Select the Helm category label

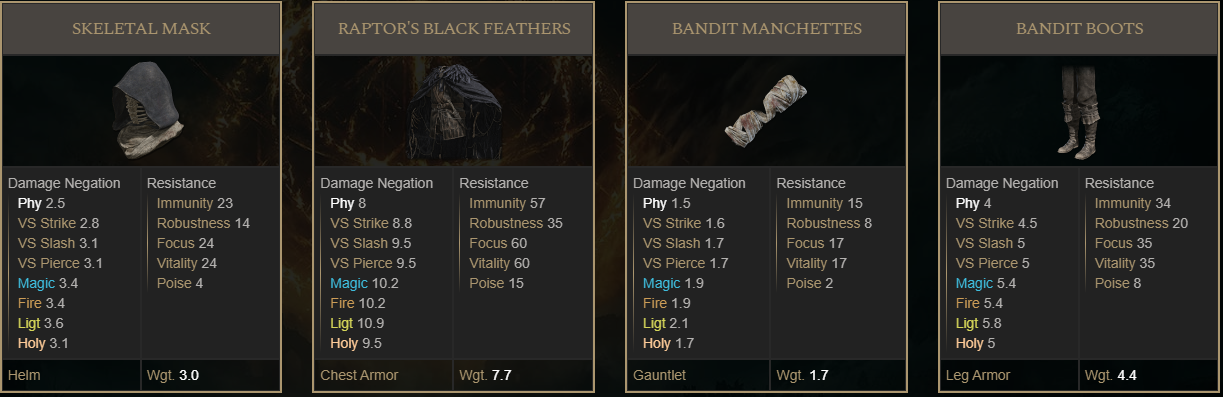24,375
